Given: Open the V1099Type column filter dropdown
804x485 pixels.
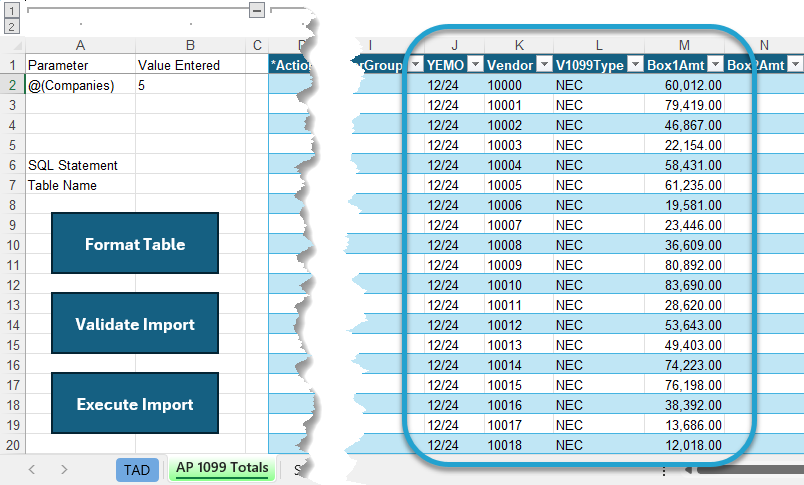Looking at the screenshot, I should tap(636, 65).
